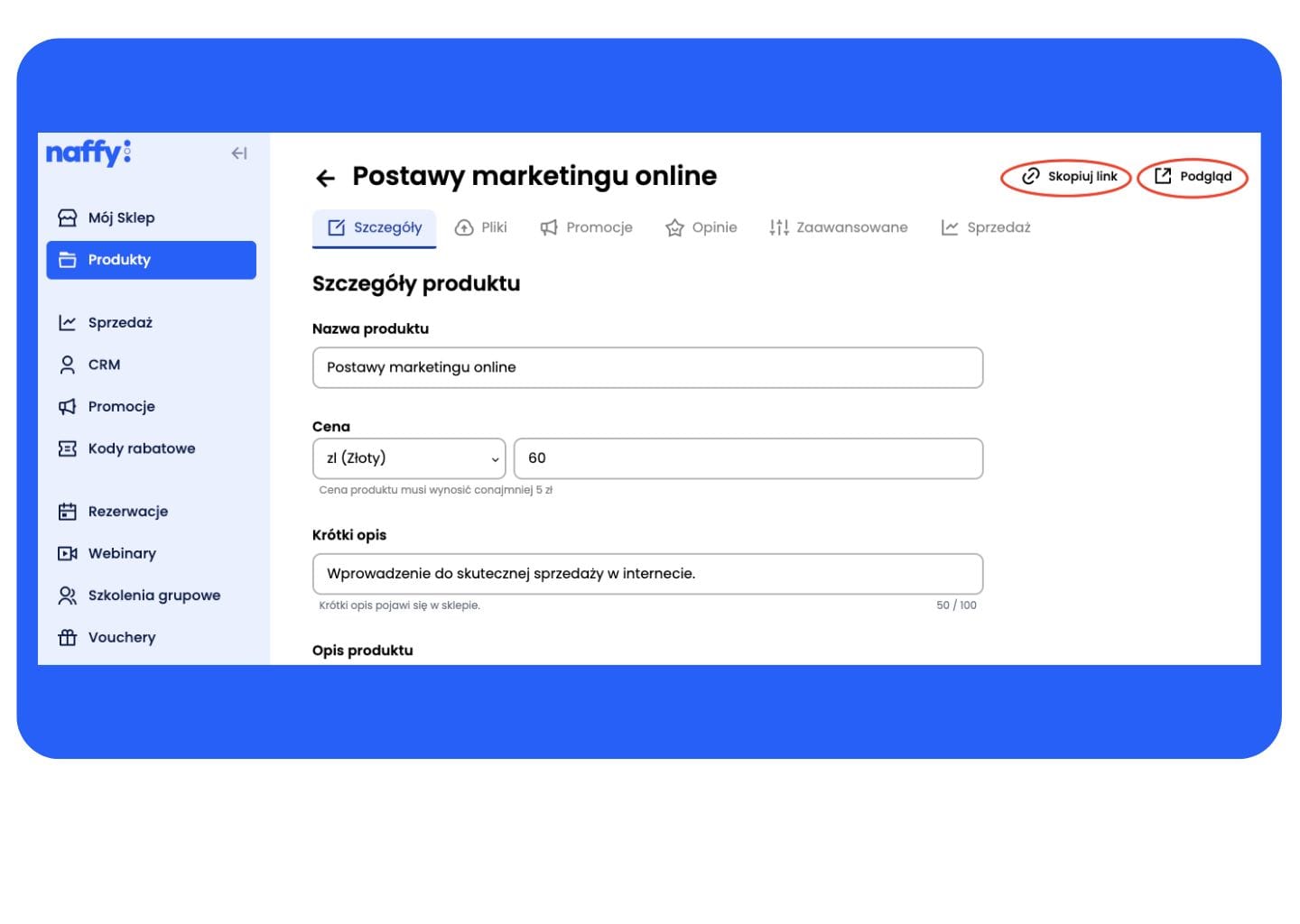Screen dimensions: 1300x924
Task: Open Rezerwacje section
Action: coord(151,512)
